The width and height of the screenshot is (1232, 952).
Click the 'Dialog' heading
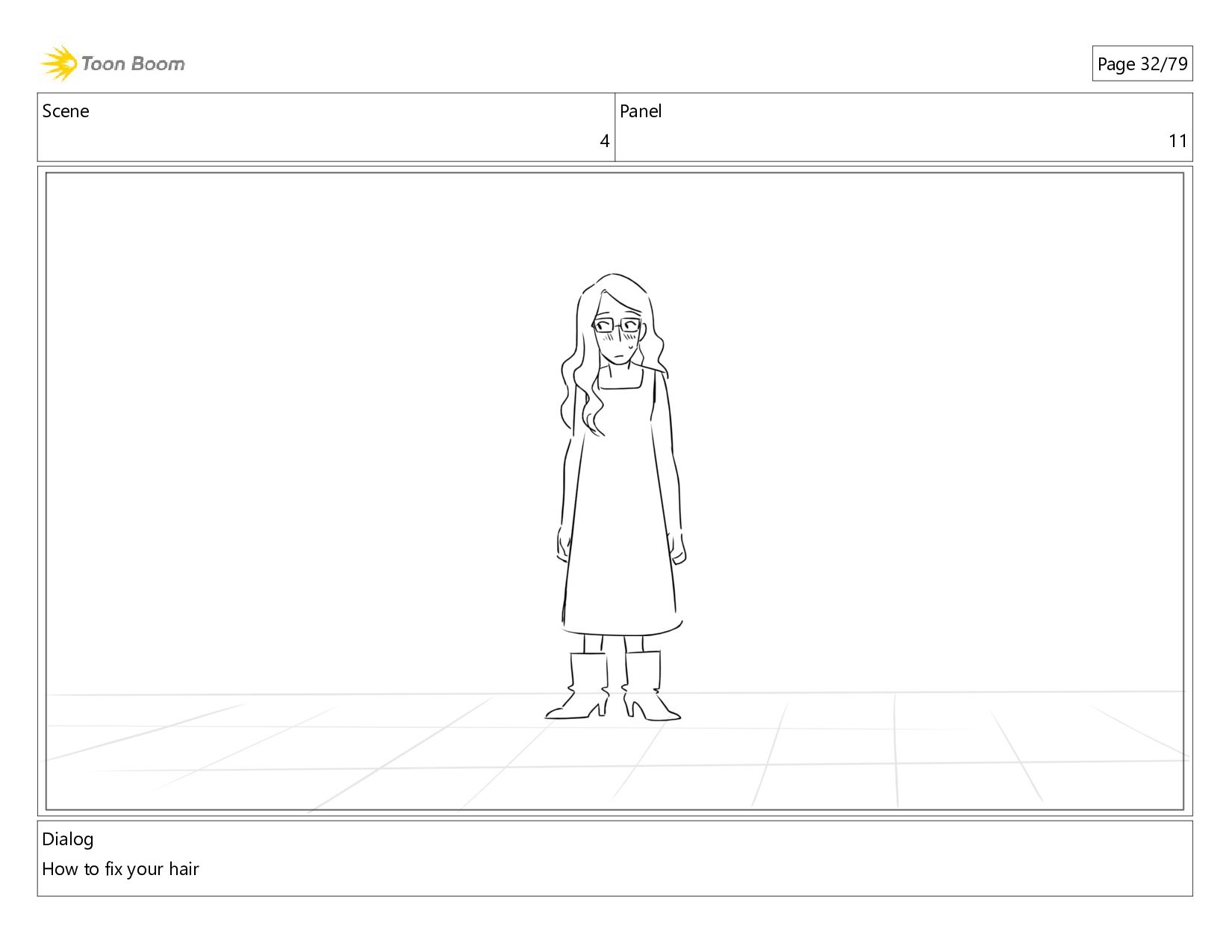(x=68, y=839)
